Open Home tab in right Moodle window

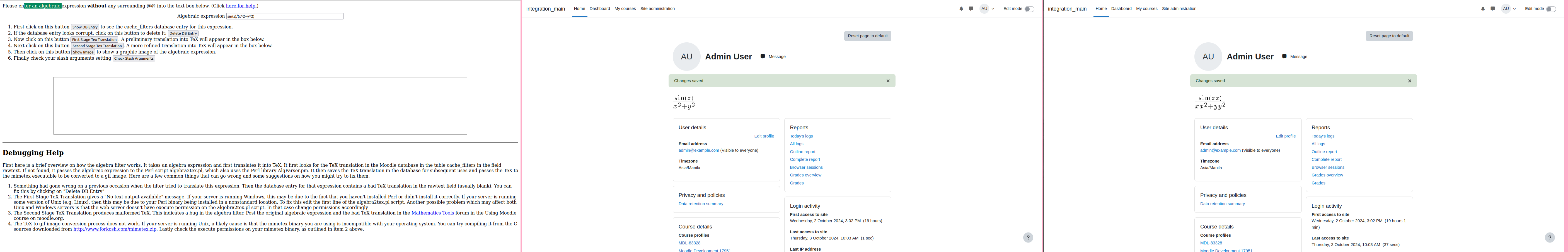coord(1101,9)
